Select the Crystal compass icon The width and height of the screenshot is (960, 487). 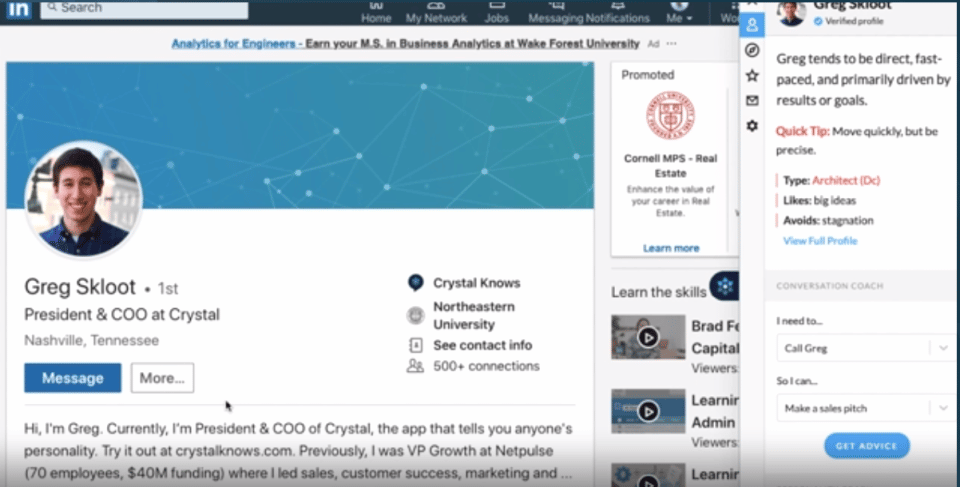pos(752,50)
